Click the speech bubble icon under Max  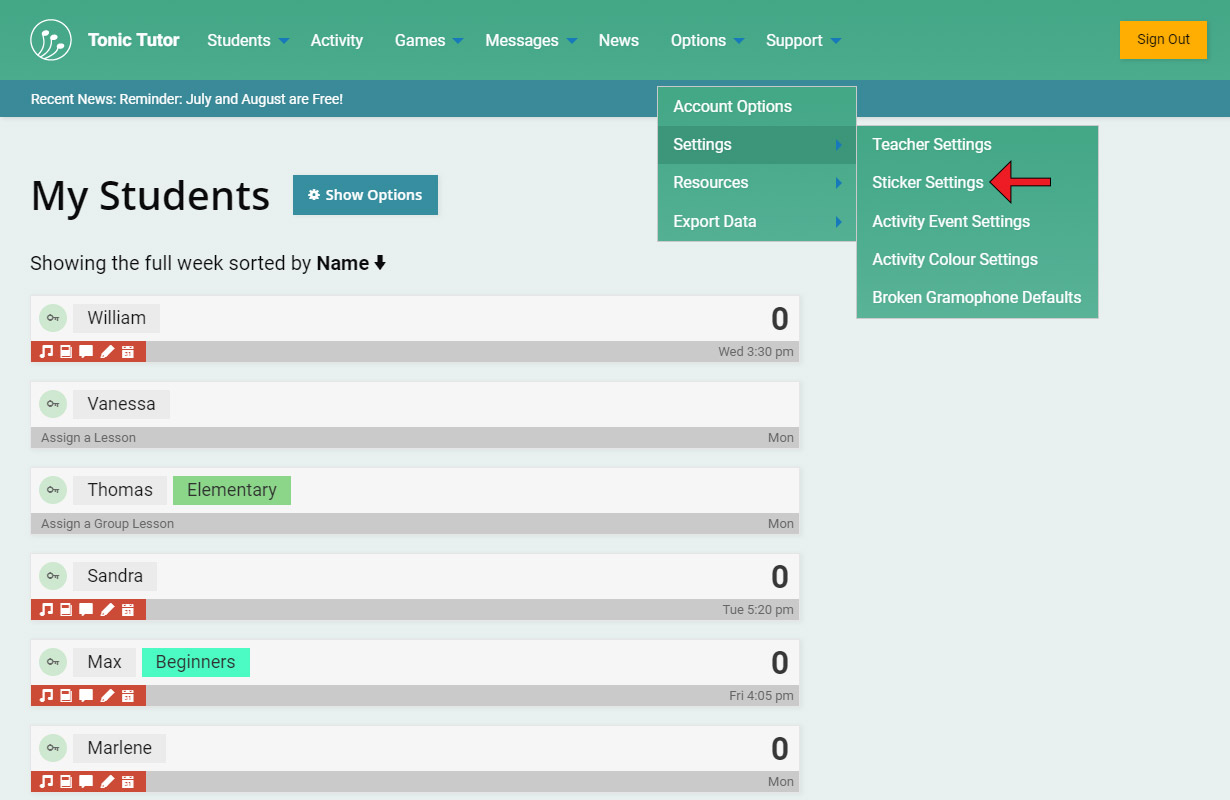tap(86, 696)
